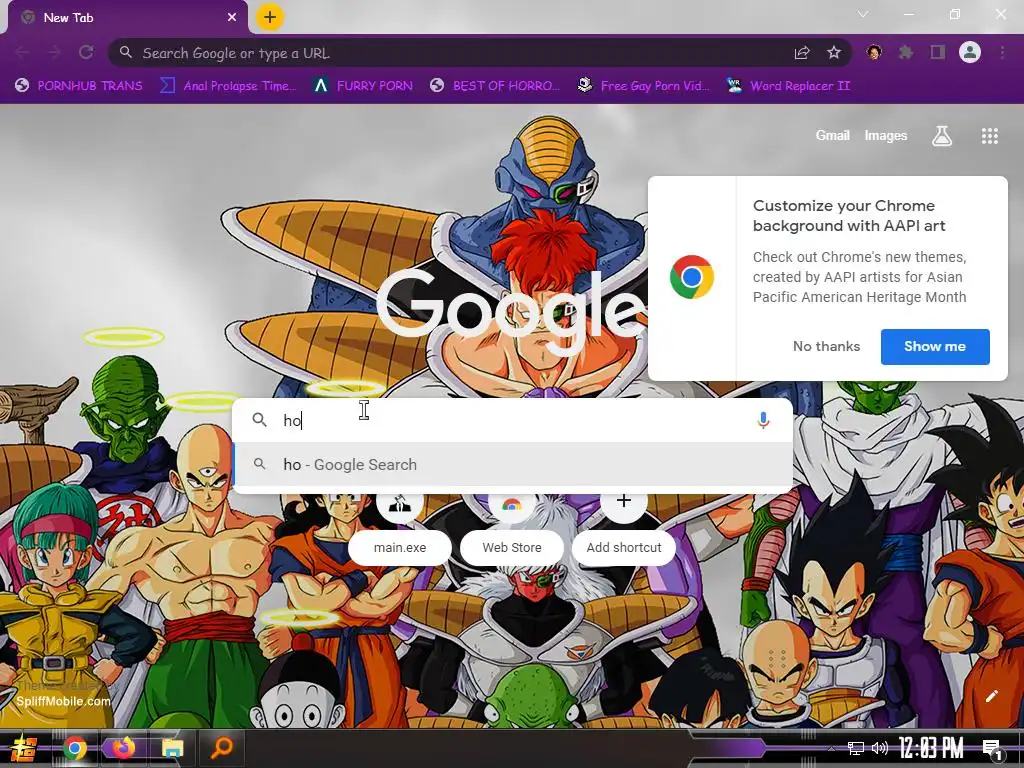This screenshot has width=1024, height=768.
Task: Open the Start menu button
Action: (24, 748)
